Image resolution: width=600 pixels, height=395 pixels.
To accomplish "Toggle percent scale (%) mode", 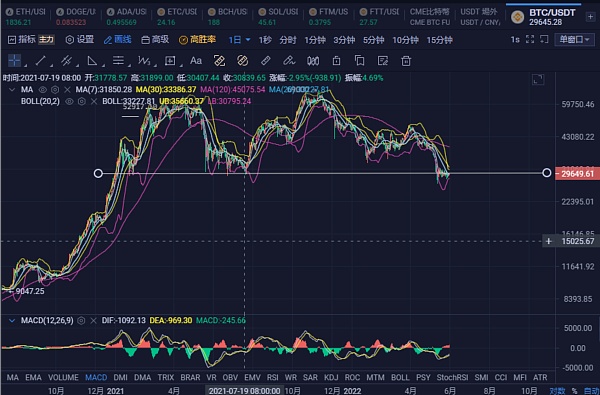I will pyautogui.click(x=574, y=391).
